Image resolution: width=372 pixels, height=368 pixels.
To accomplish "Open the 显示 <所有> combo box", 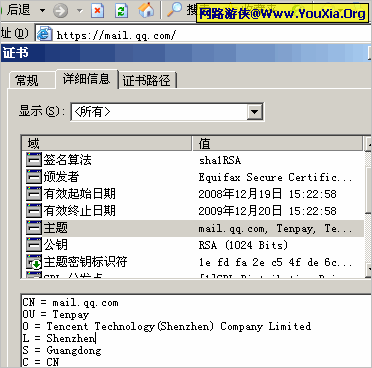I will [167, 112].
